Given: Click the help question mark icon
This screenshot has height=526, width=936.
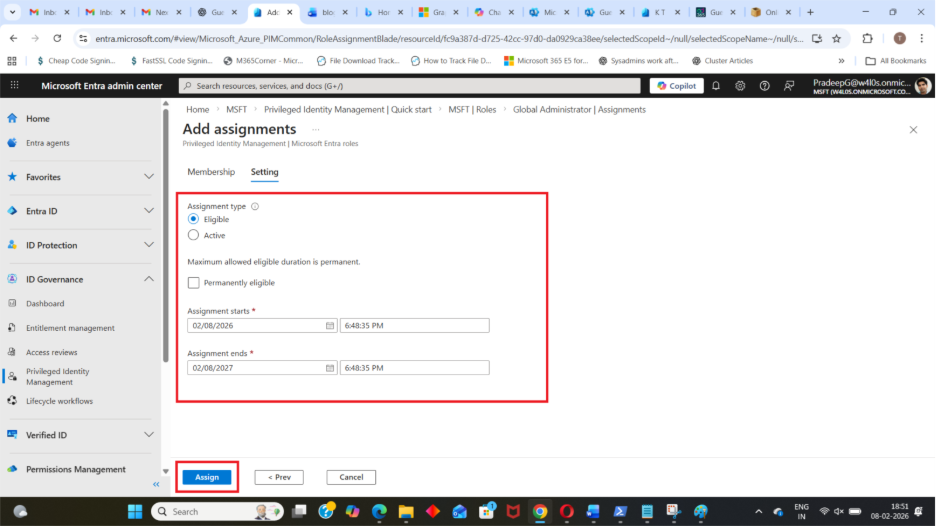Looking at the screenshot, I should pyautogui.click(x=764, y=86).
